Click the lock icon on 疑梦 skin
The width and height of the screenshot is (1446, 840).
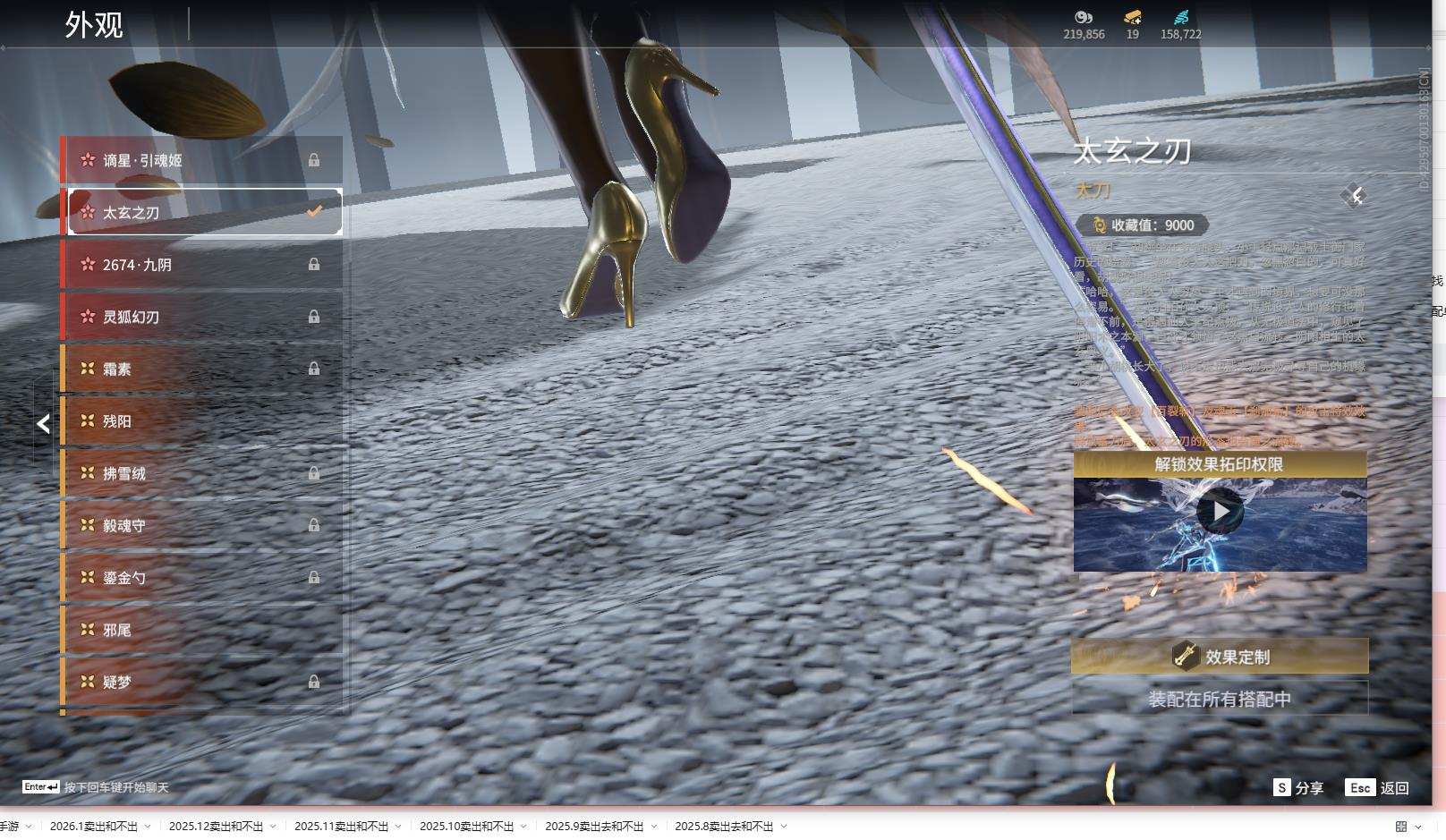pos(314,683)
